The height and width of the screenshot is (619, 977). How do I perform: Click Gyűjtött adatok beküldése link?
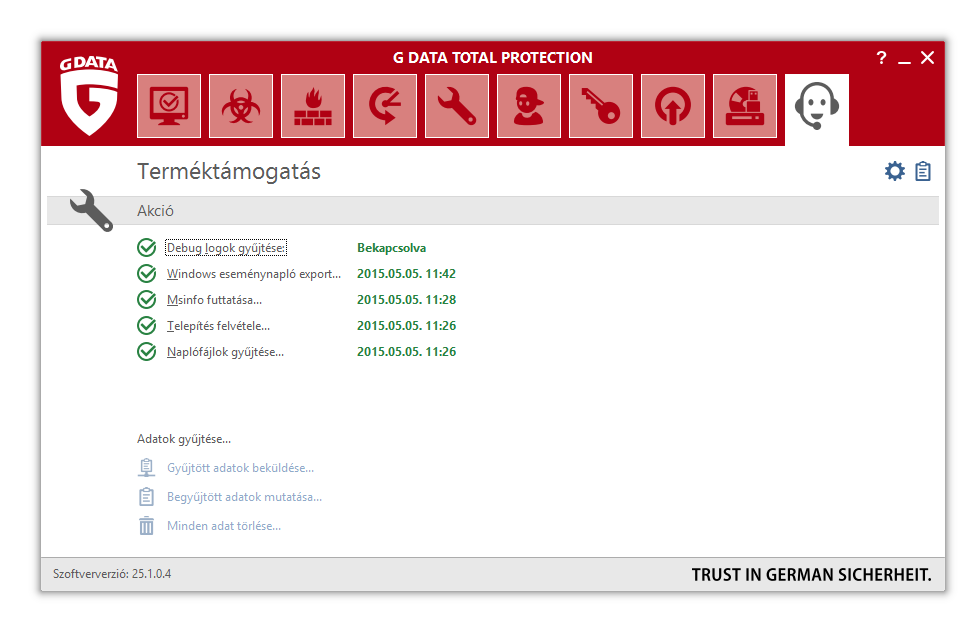(x=241, y=468)
